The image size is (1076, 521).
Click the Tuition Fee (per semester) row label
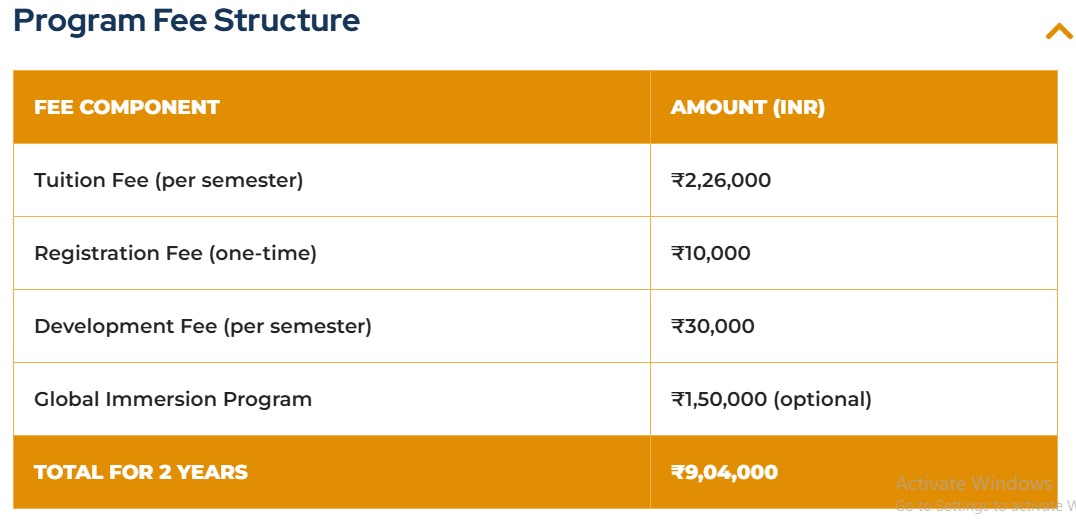[x=168, y=181]
